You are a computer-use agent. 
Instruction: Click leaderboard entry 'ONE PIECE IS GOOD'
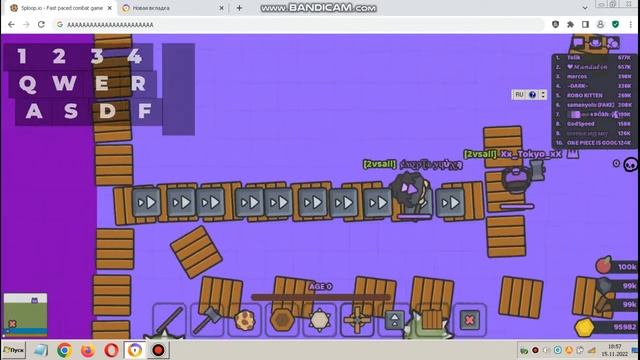[594, 142]
